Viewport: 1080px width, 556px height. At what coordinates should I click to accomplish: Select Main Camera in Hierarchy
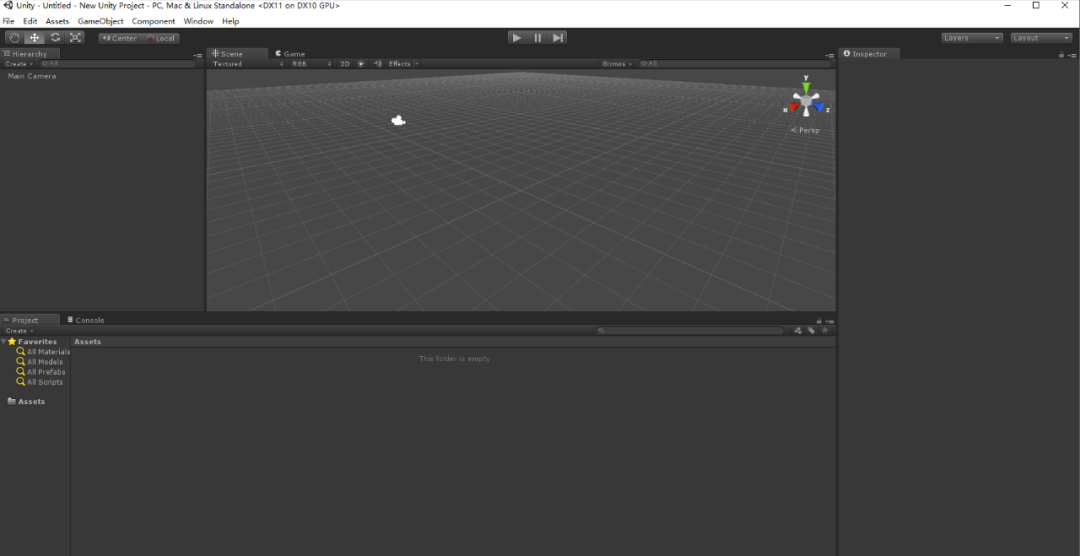click(x=32, y=76)
